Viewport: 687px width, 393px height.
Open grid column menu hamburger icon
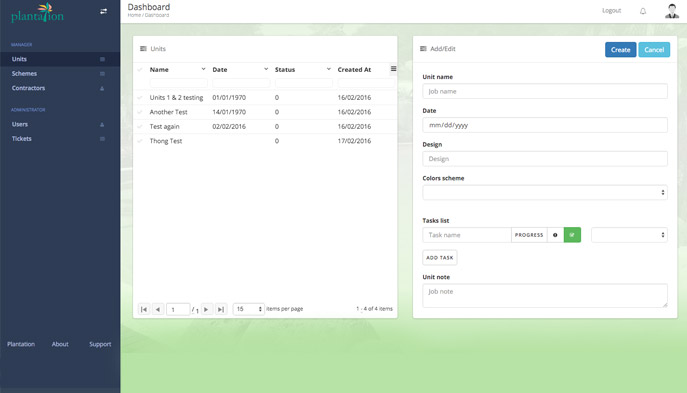pos(393,69)
